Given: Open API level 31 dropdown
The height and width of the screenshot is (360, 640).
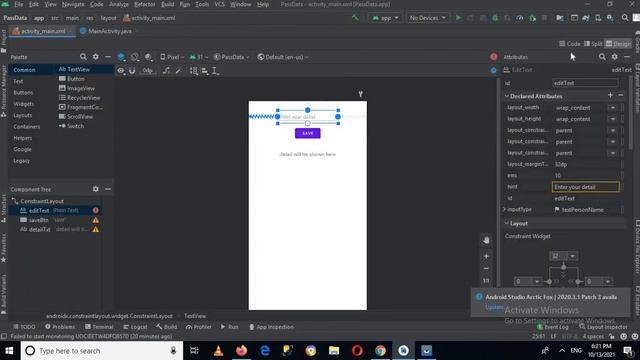Looking at the screenshot, I should 199,57.
